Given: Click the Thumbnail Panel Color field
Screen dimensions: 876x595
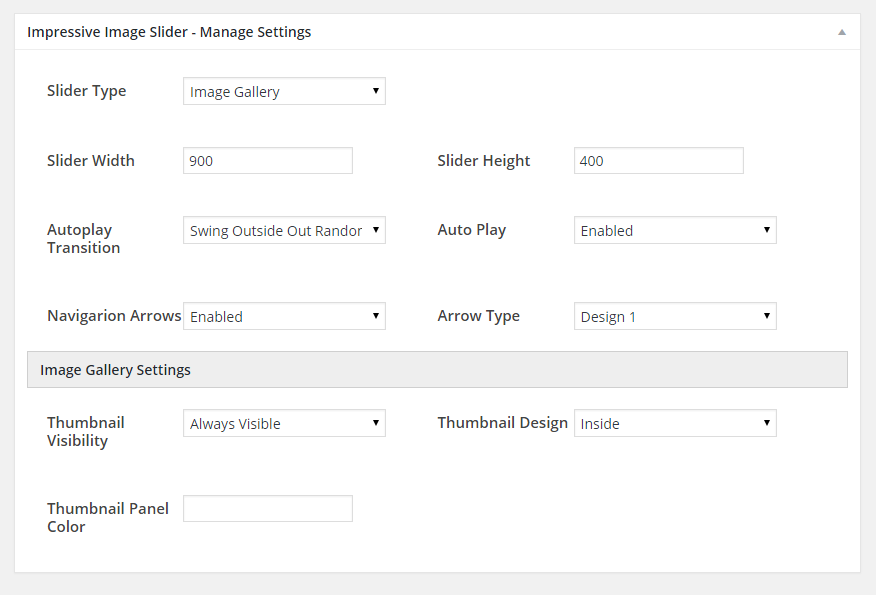Looking at the screenshot, I should (x=268, y=508).
